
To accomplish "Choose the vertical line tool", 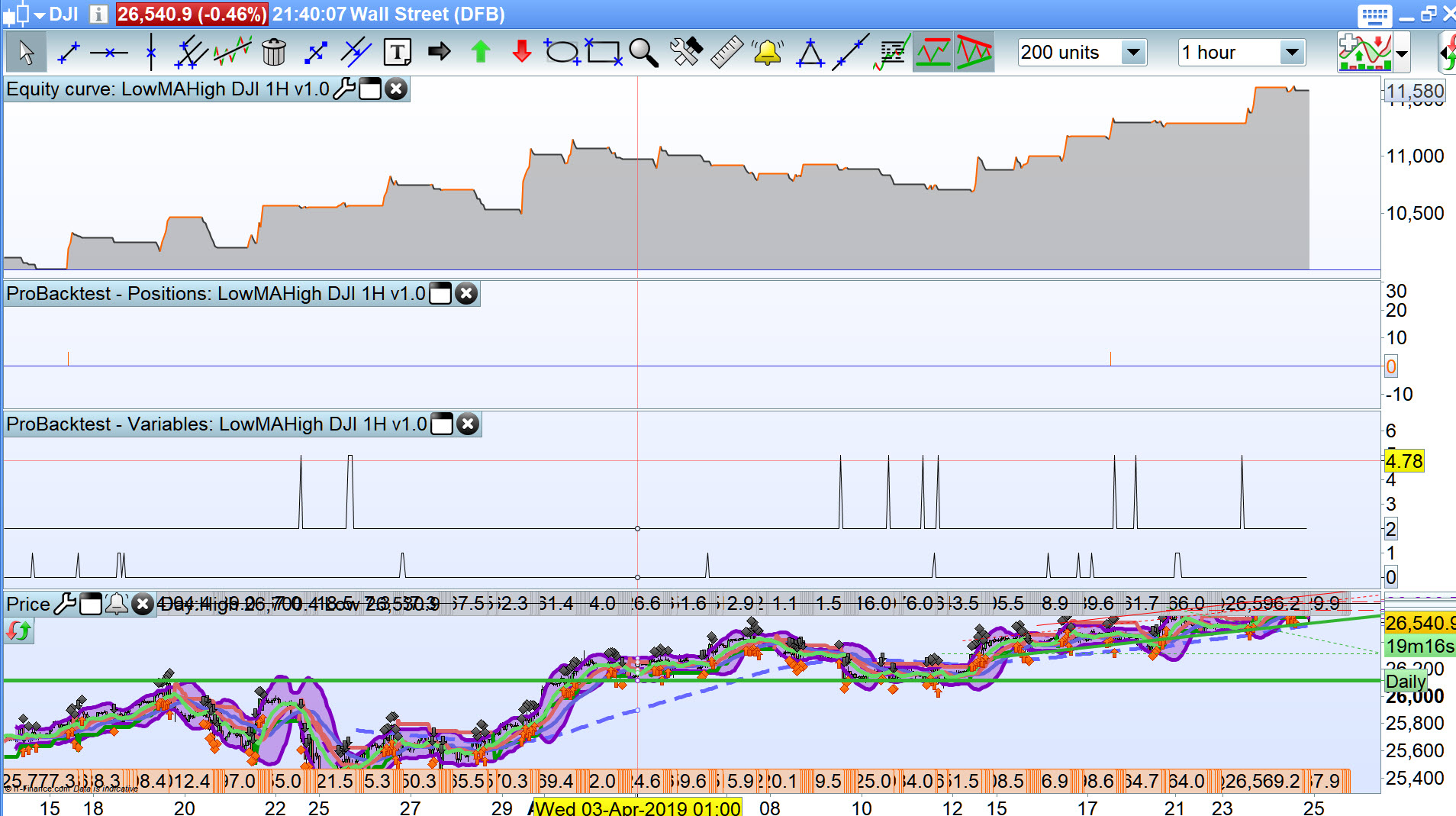I will tap(151, 53).
